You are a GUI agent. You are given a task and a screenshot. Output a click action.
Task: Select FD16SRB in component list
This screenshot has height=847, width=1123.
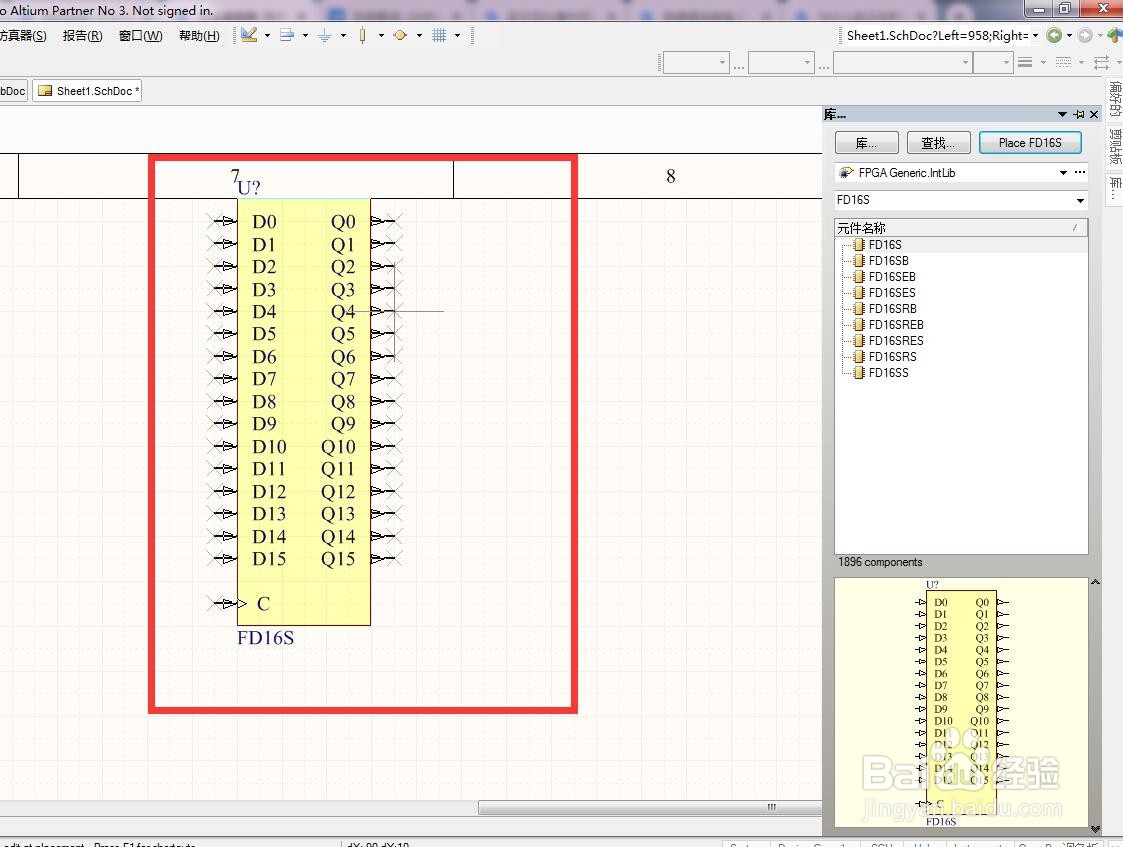pyautogui.click(x=892, y=309)
